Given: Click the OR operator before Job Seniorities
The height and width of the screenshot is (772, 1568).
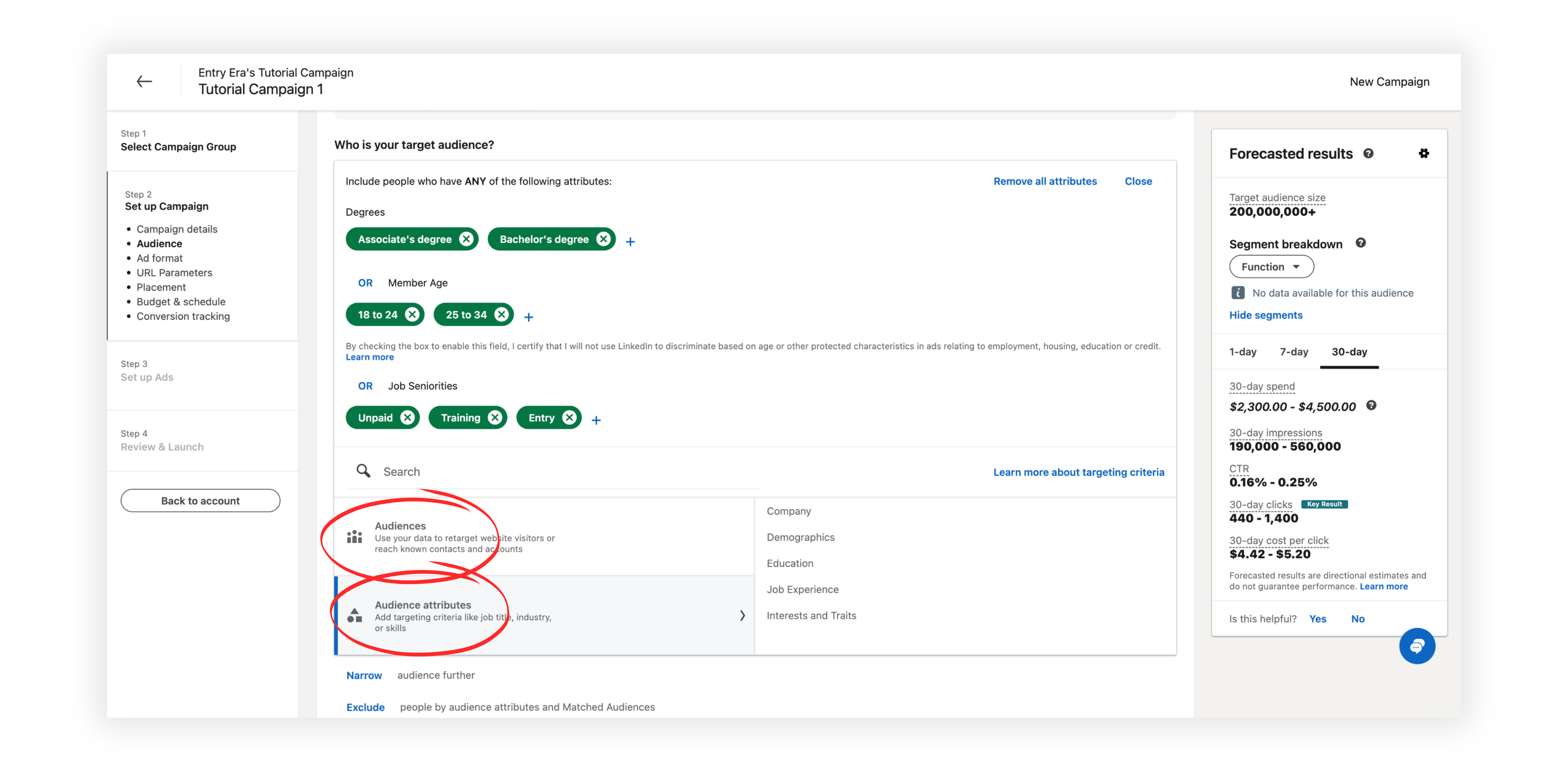Looking at the screenshot, I should tap(365, 386).
